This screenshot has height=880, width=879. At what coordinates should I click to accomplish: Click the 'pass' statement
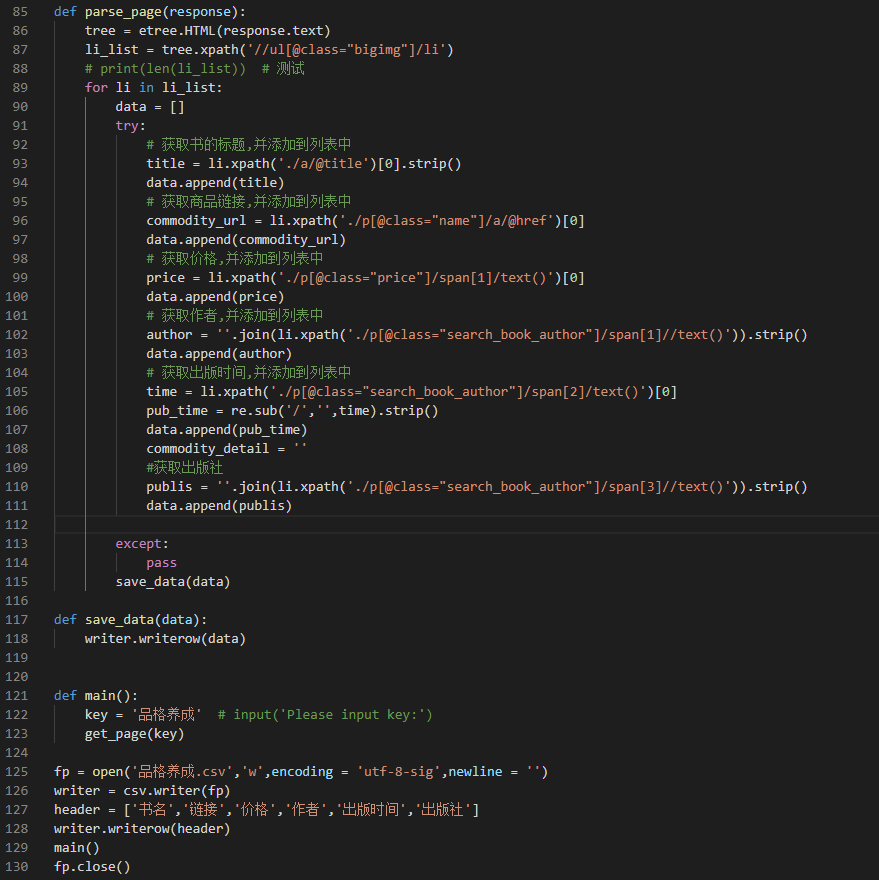161,563
